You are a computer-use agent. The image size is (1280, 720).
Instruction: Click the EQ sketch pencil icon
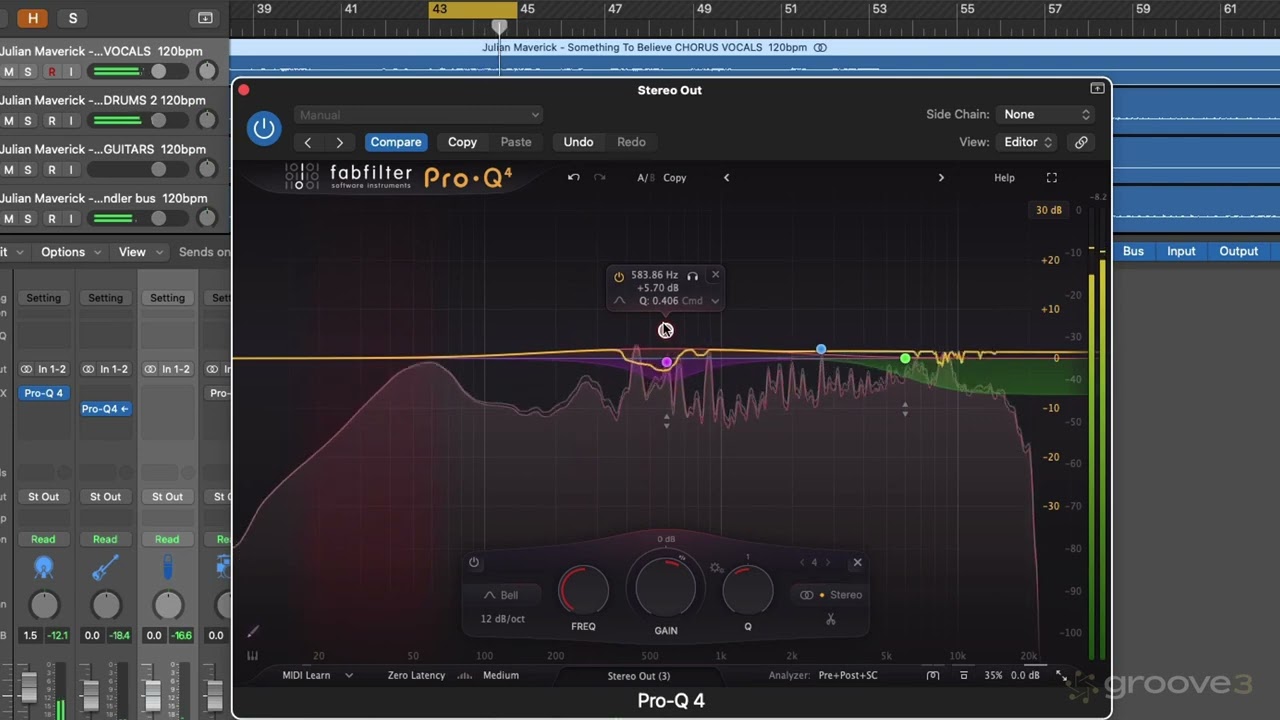click(x=253, y=631)
